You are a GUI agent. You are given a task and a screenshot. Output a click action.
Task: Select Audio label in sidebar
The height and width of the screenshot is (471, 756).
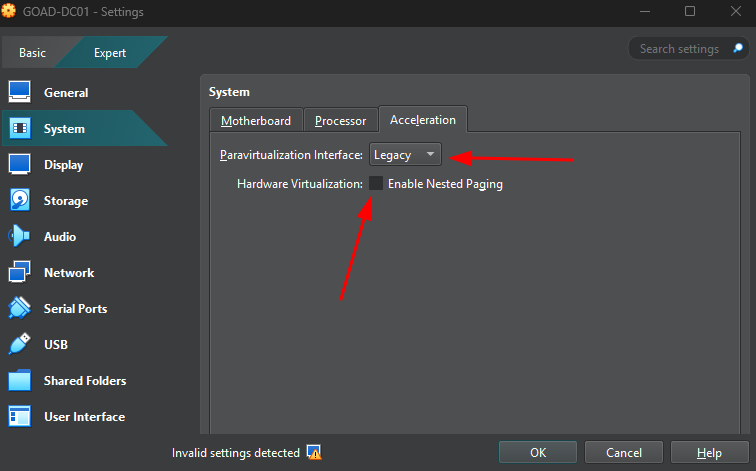pos(60,237)
